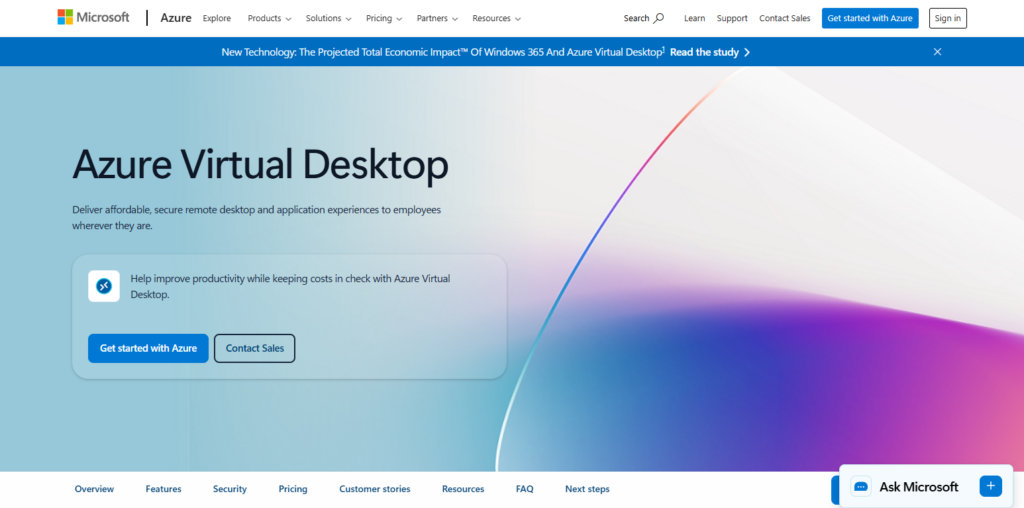Viewport: 1024px width, 508px height.
Task: Click the 'Deliver affordable, secure remote desktop' text
Action: (x=257, y=217)
